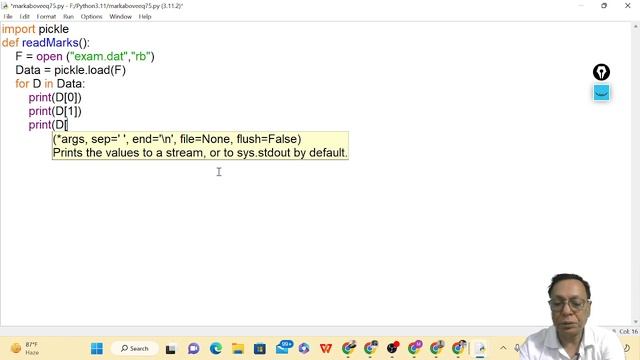This screenshot has width=640, height=360.
Task: Close the IDLE editor window
Action: coord(628,6)
